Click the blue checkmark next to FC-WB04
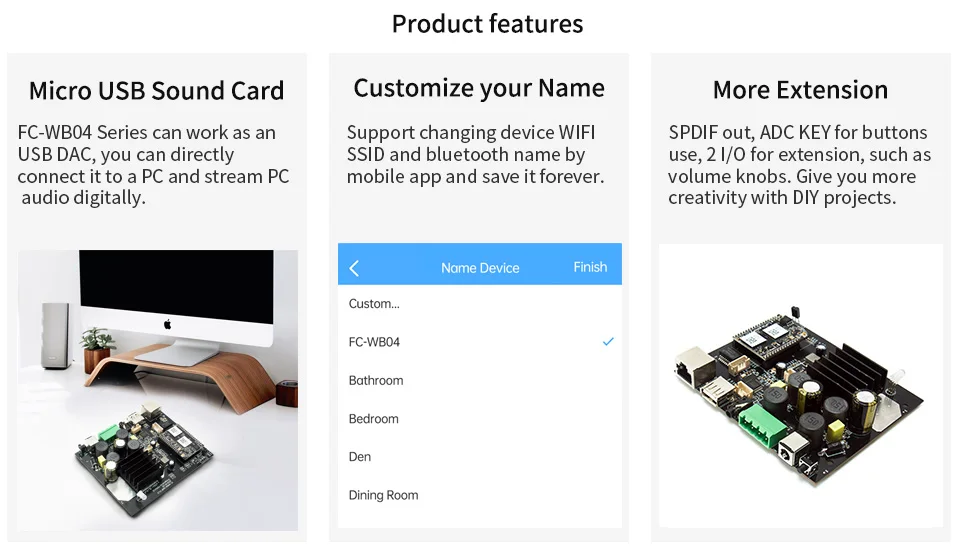The width and height of the screenshot is (960, 550). click(607, 342)
